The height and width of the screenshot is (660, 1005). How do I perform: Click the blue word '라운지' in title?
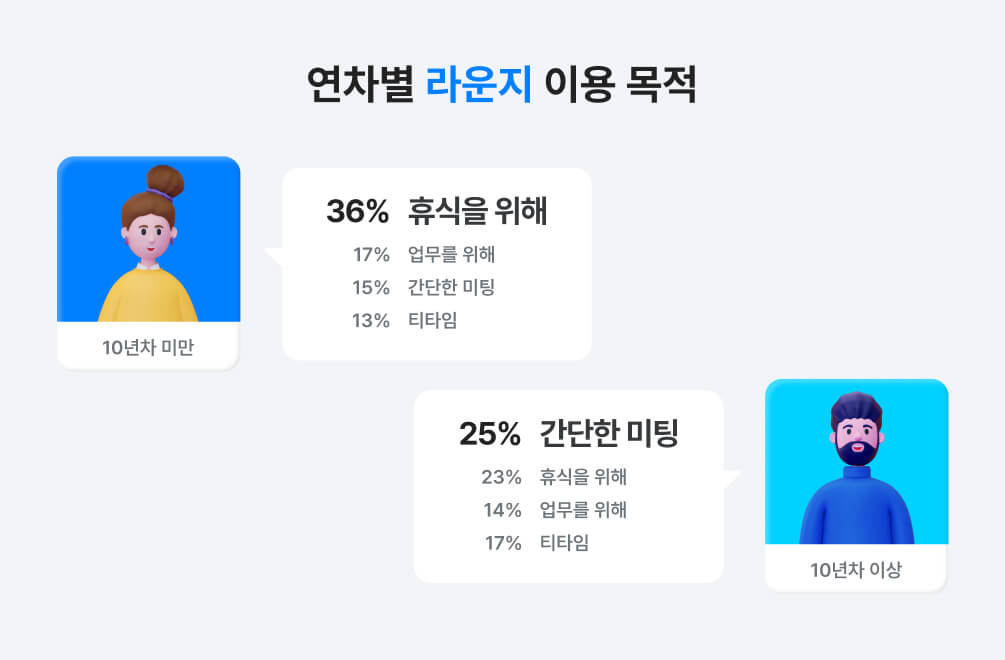pos(478,84)
